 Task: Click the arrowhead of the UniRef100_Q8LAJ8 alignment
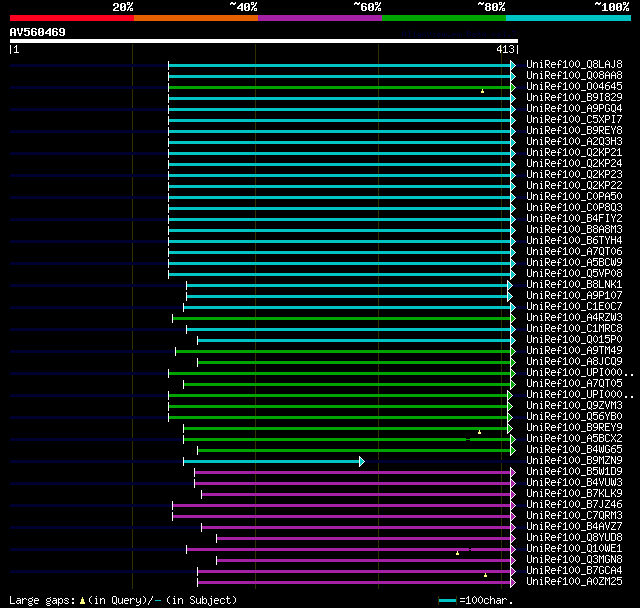click(513, 65)
